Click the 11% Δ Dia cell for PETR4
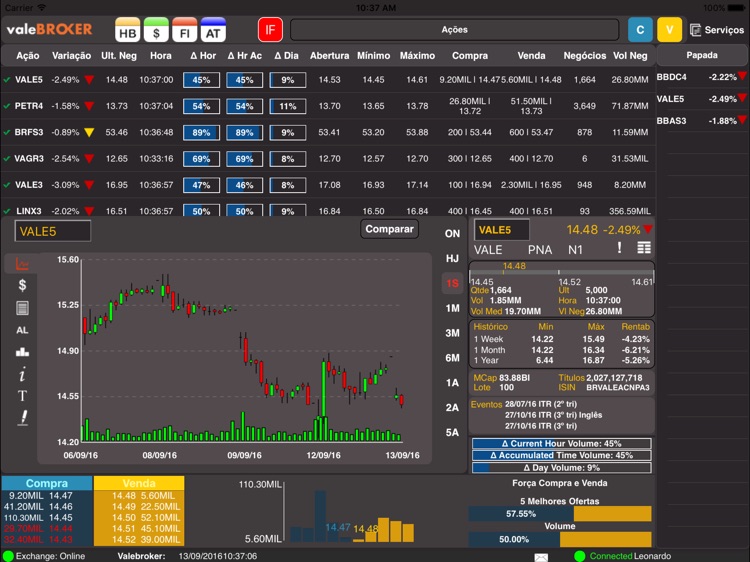The width and height of the screenshot is (750, 562). tap(288, 106)
